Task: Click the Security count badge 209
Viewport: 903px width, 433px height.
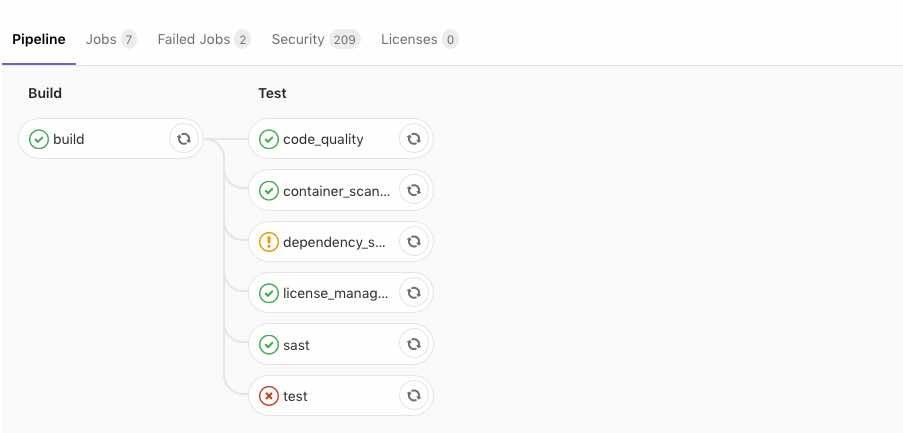Action: point(345,40)
